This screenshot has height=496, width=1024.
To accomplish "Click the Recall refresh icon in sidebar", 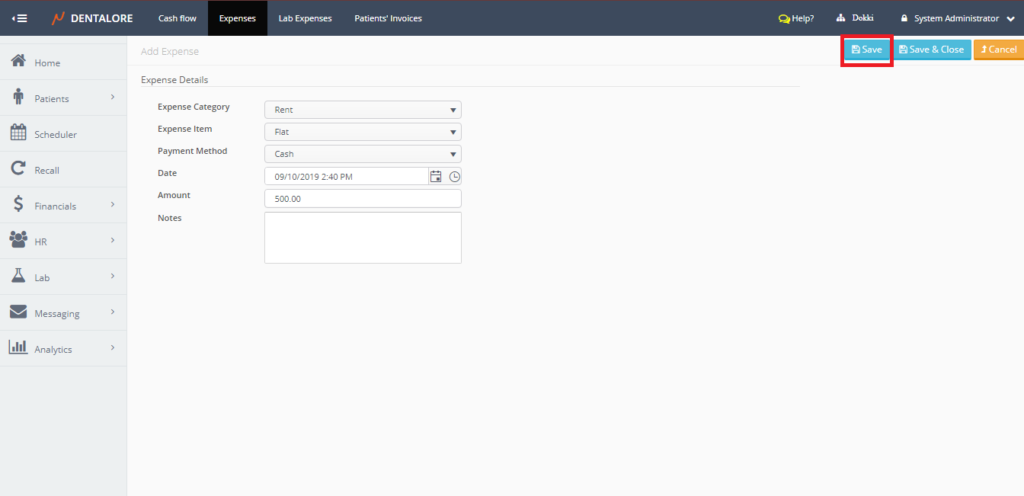I will pos(18,169).
